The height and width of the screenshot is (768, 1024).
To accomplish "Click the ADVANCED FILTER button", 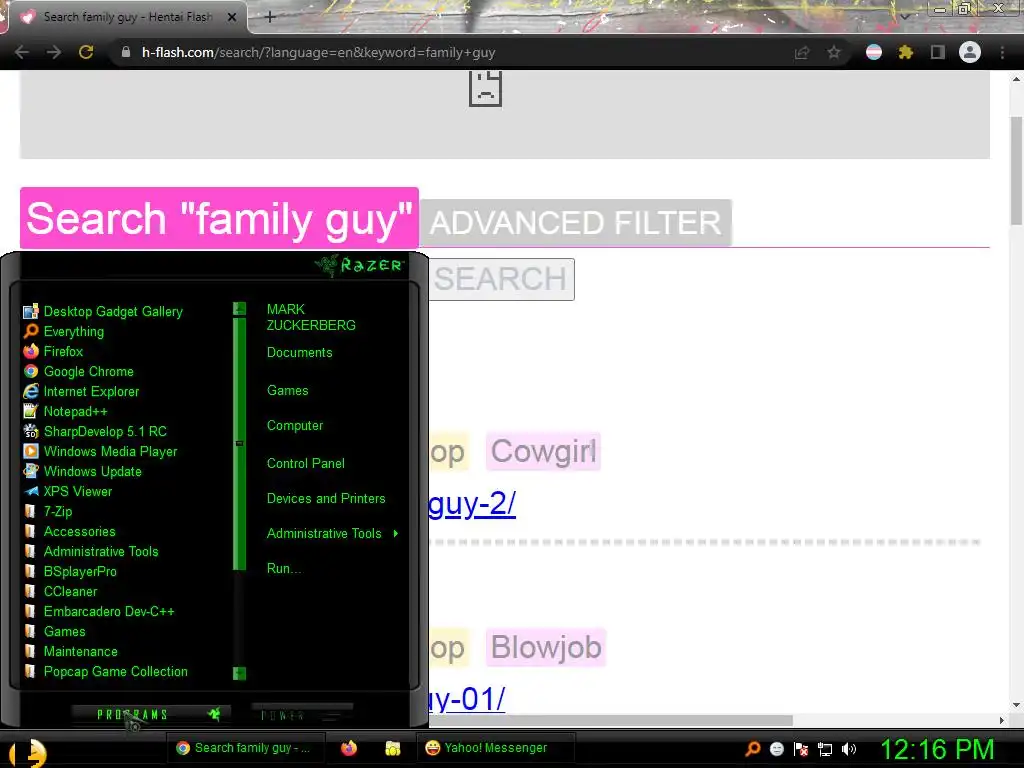I will point(575,223).
